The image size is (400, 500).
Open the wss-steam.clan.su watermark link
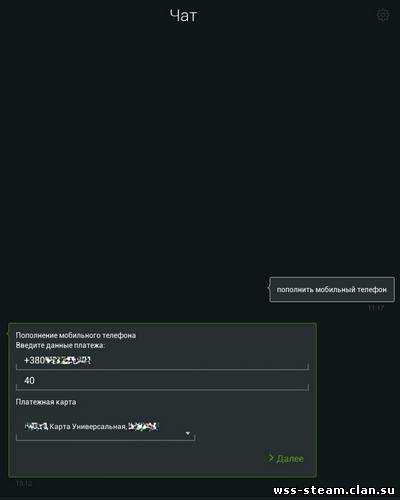point(334,490)
